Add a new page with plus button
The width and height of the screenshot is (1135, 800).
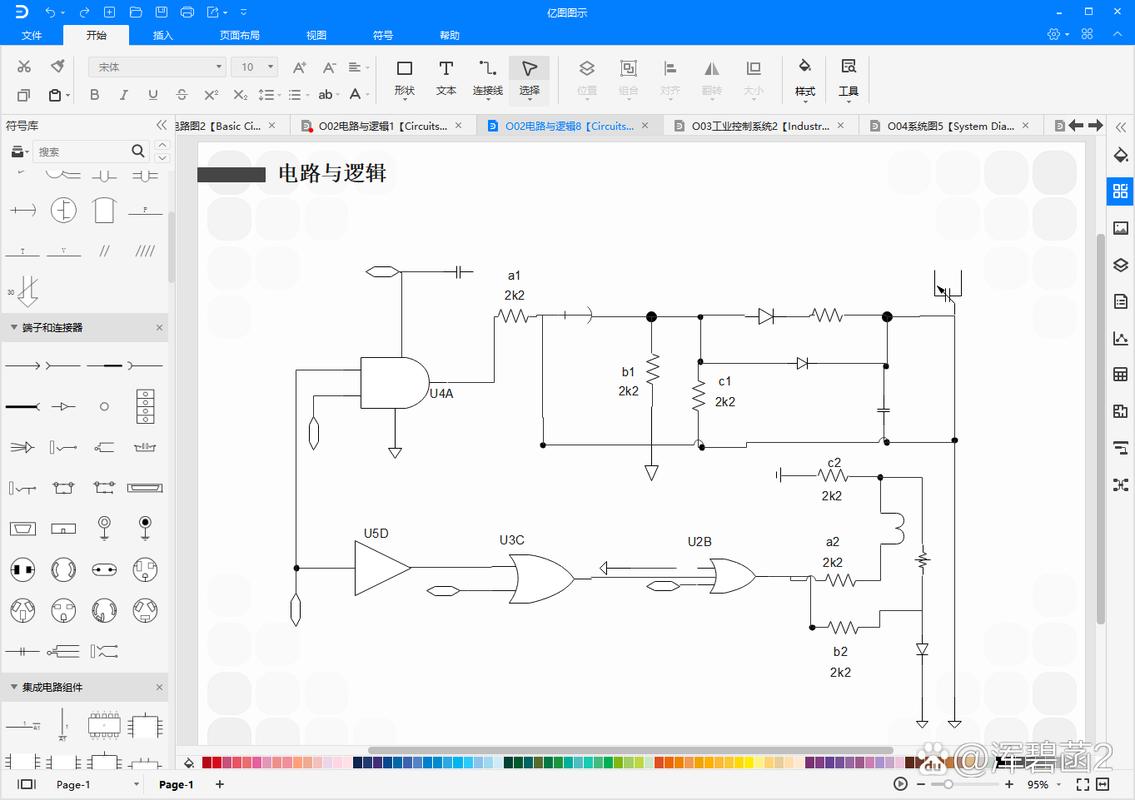(x=220, y=784)
